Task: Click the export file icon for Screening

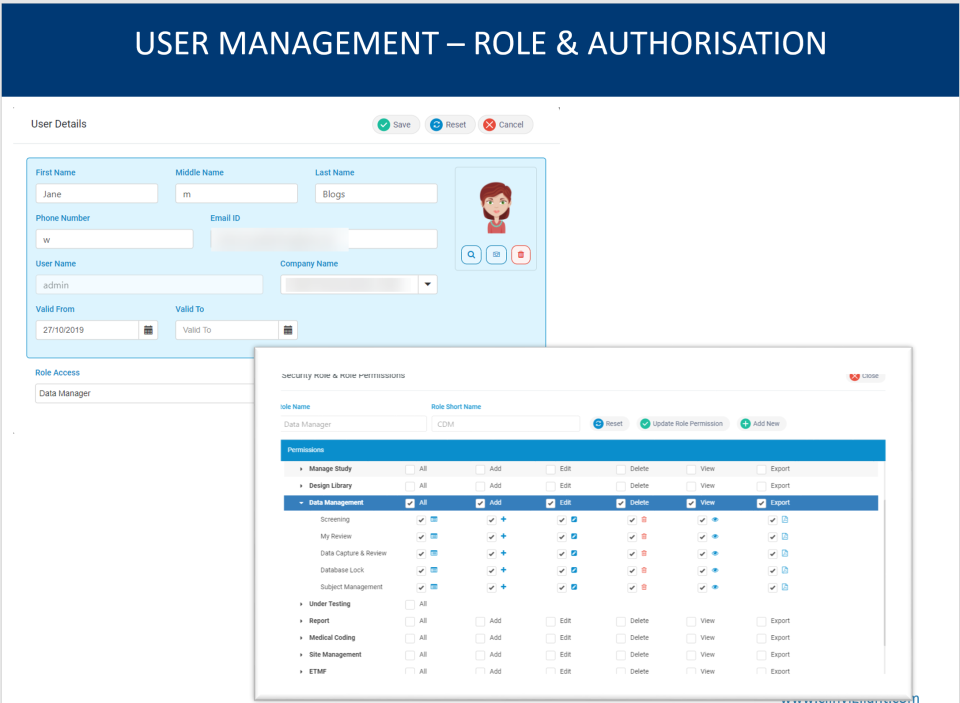Action: point(783,519)
